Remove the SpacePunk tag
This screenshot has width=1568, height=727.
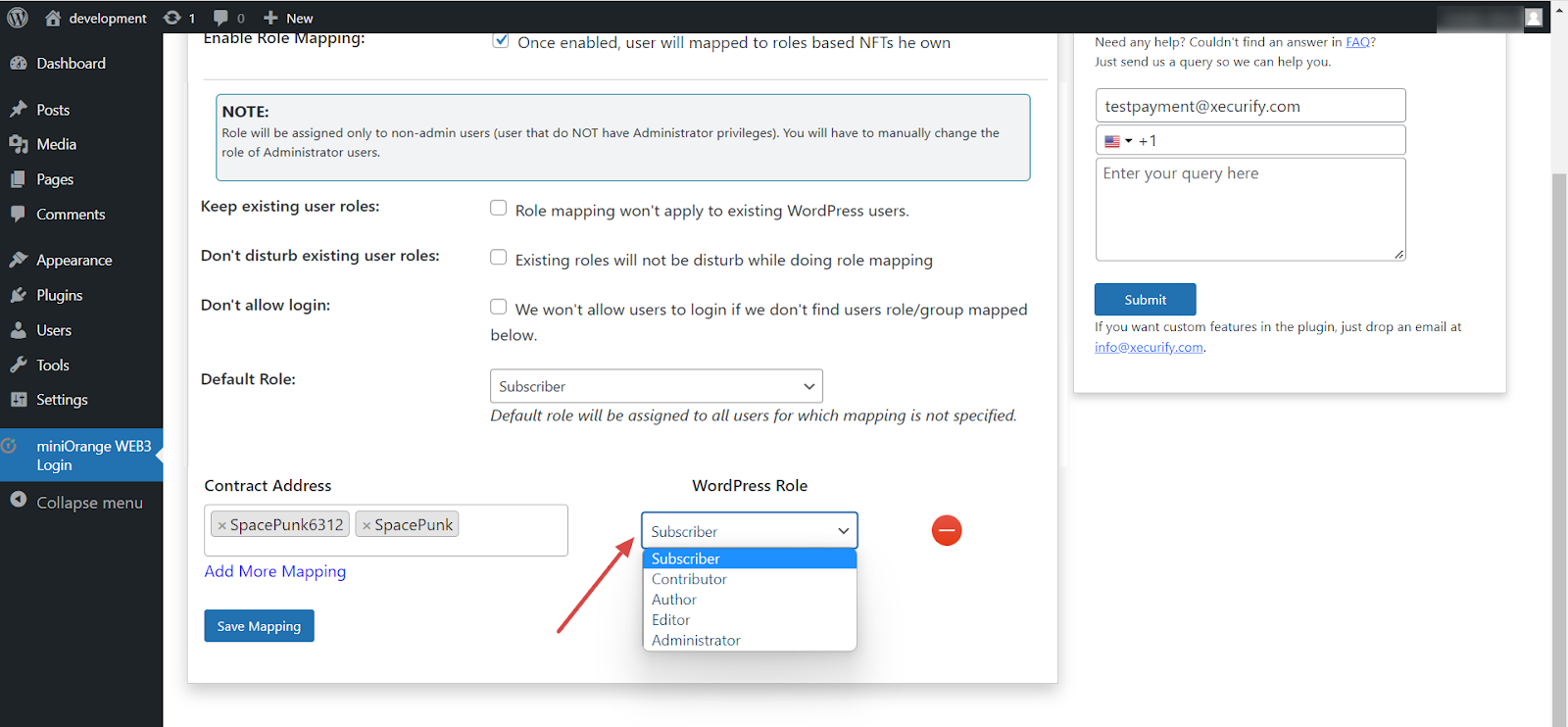click(x=367, y=526)
